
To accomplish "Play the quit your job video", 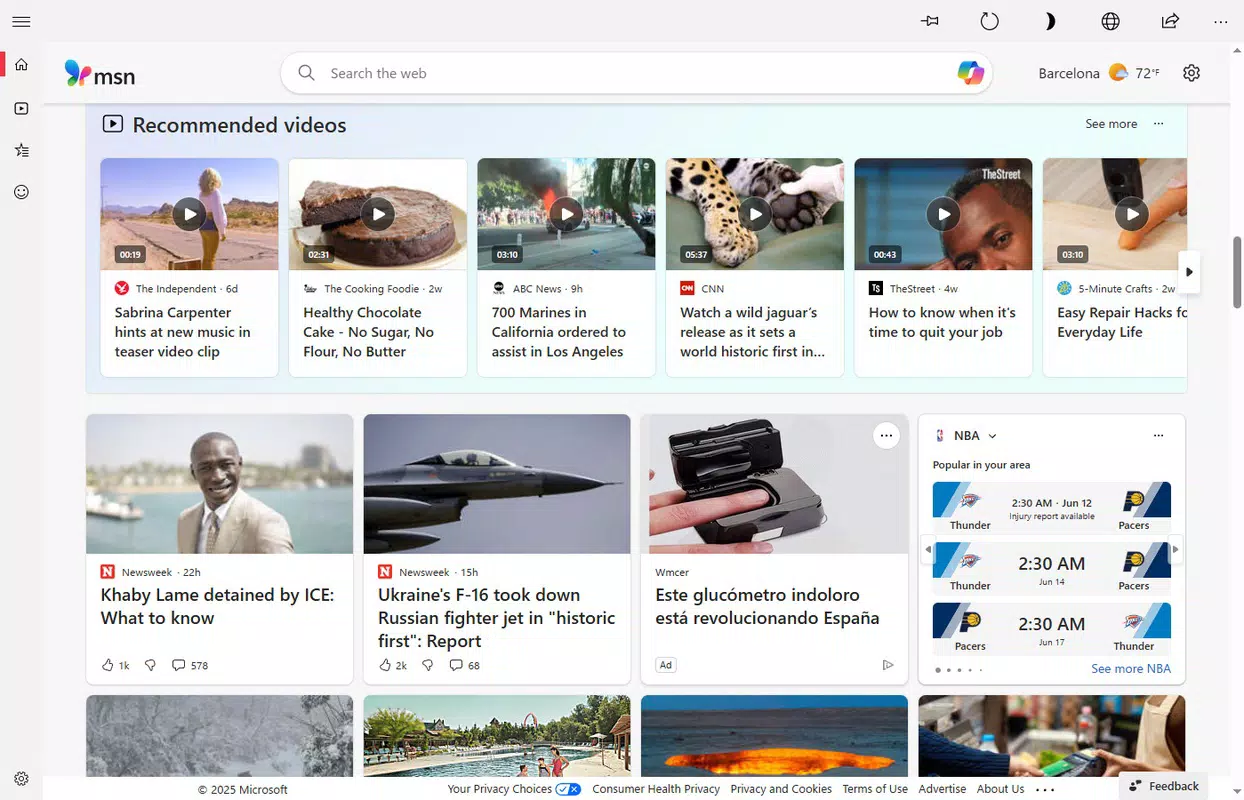I will point(943,214).
